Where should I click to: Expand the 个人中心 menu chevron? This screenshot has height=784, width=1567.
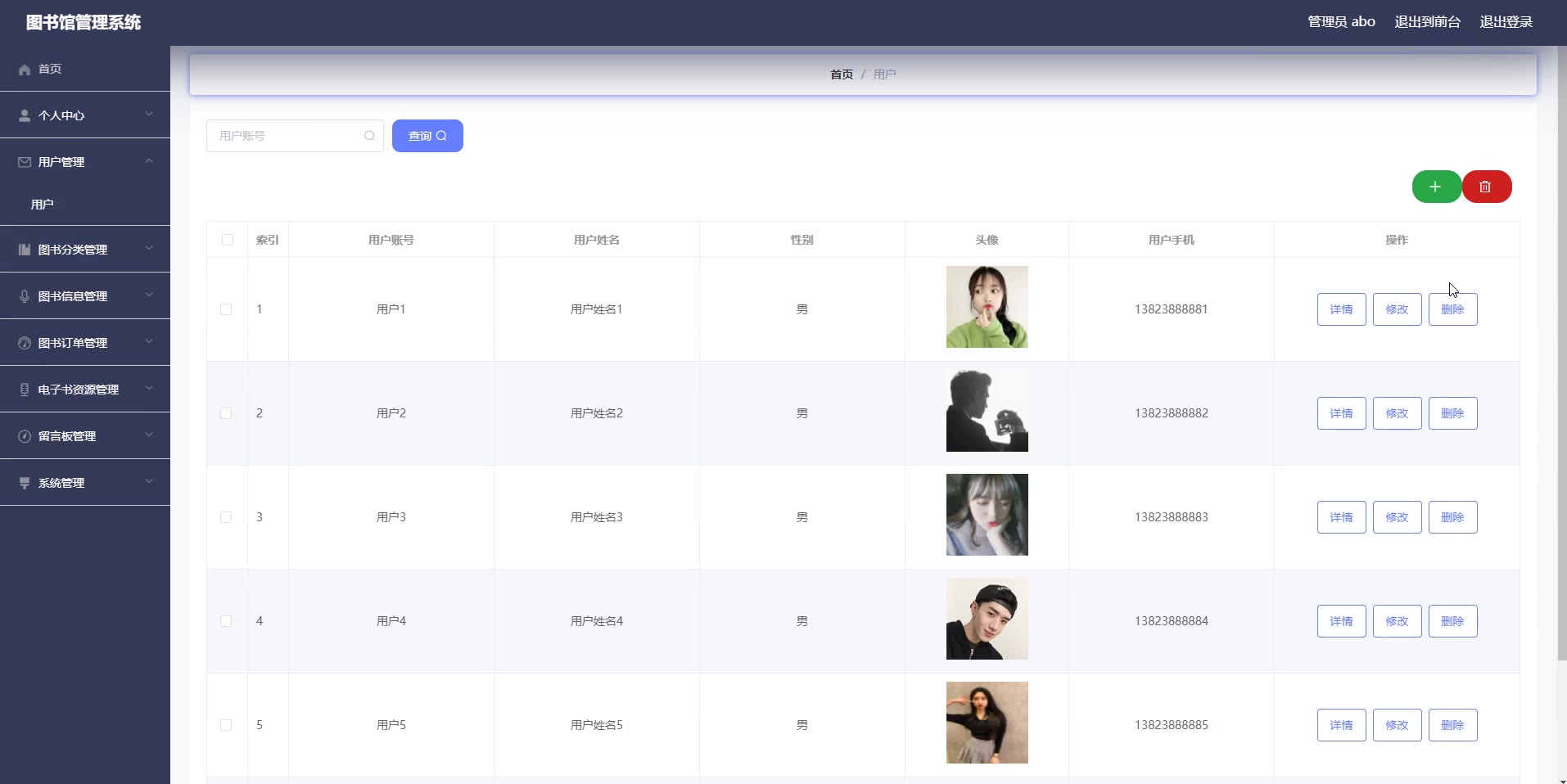tap(149, 114)
